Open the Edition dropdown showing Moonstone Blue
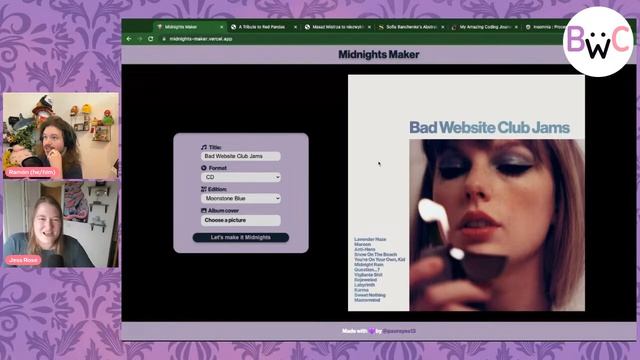640x360 pixels. (241, 198)
